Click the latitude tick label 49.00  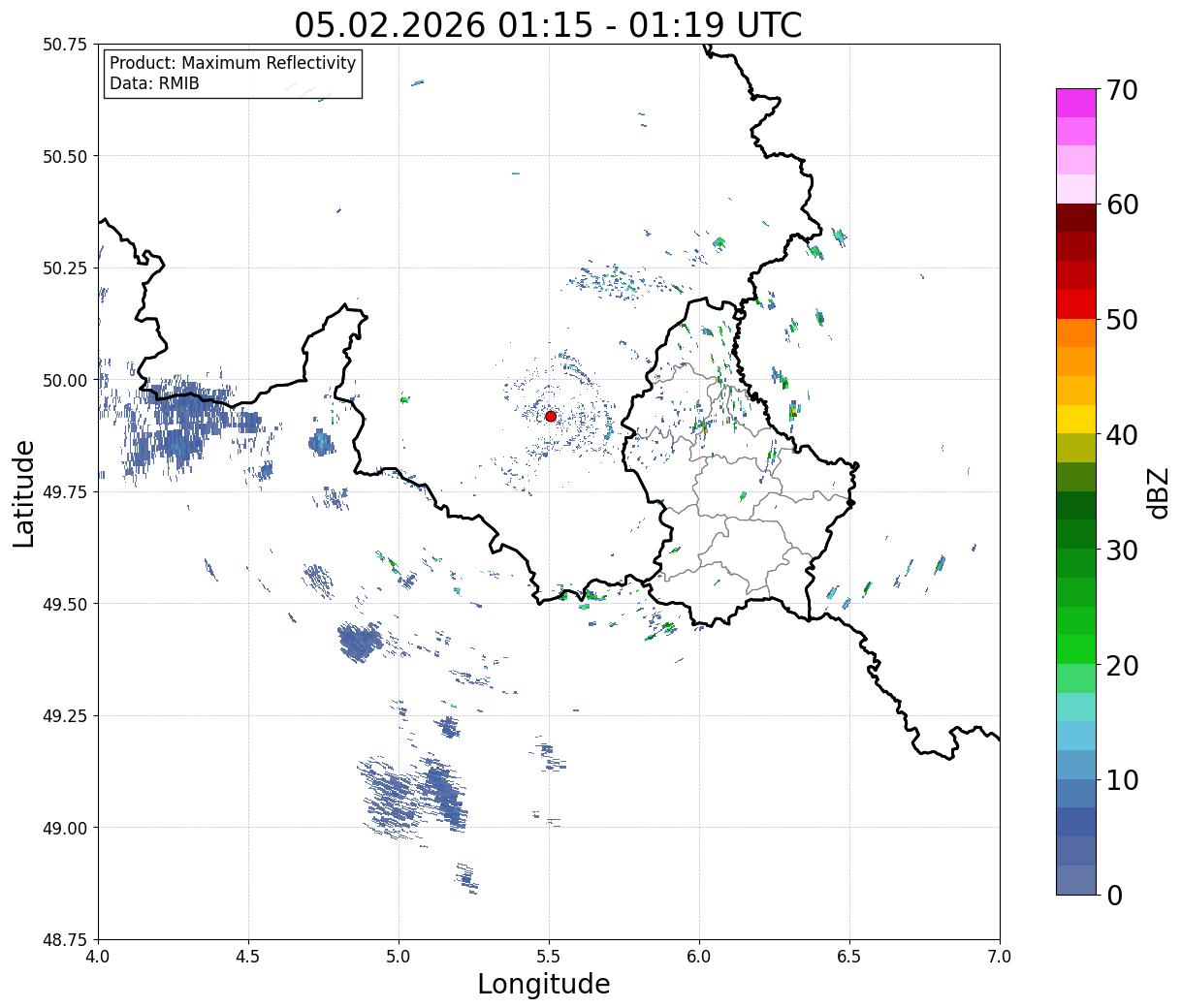(64, 828)
